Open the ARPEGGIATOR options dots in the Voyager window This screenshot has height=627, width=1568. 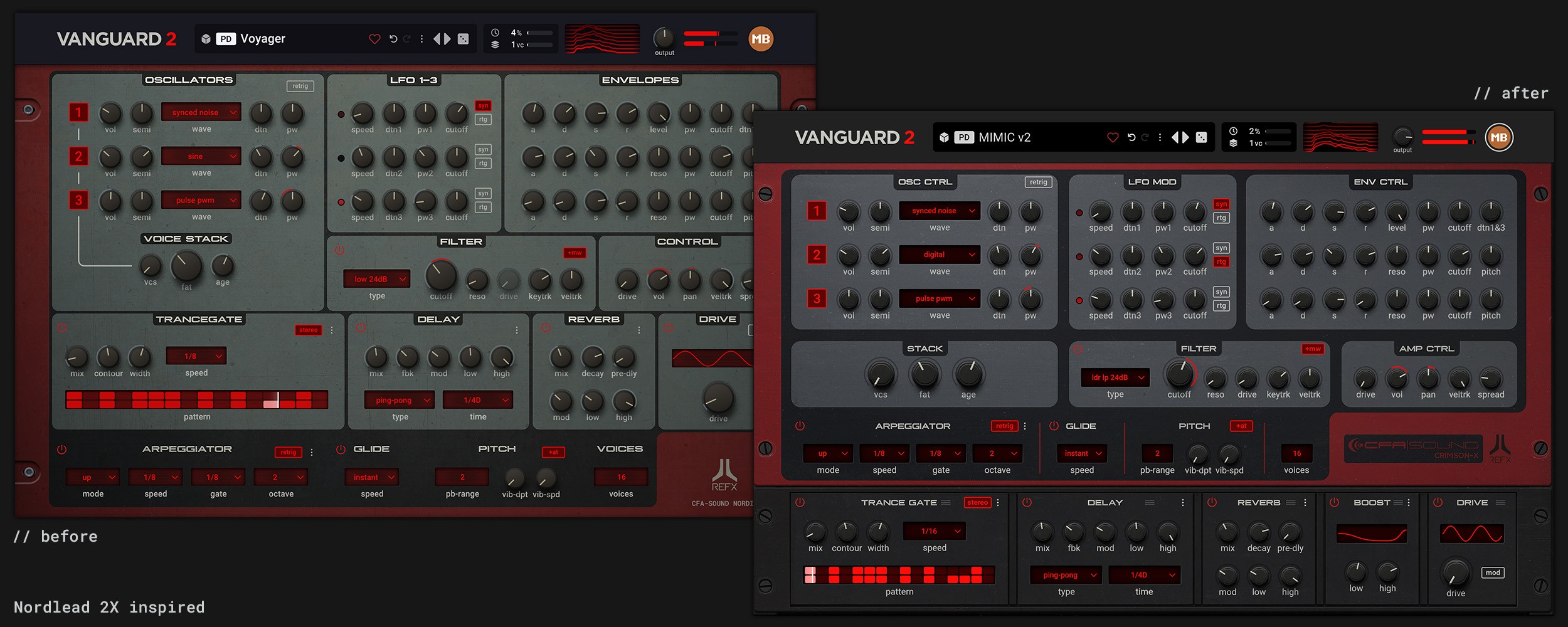[x=312, y=452]
